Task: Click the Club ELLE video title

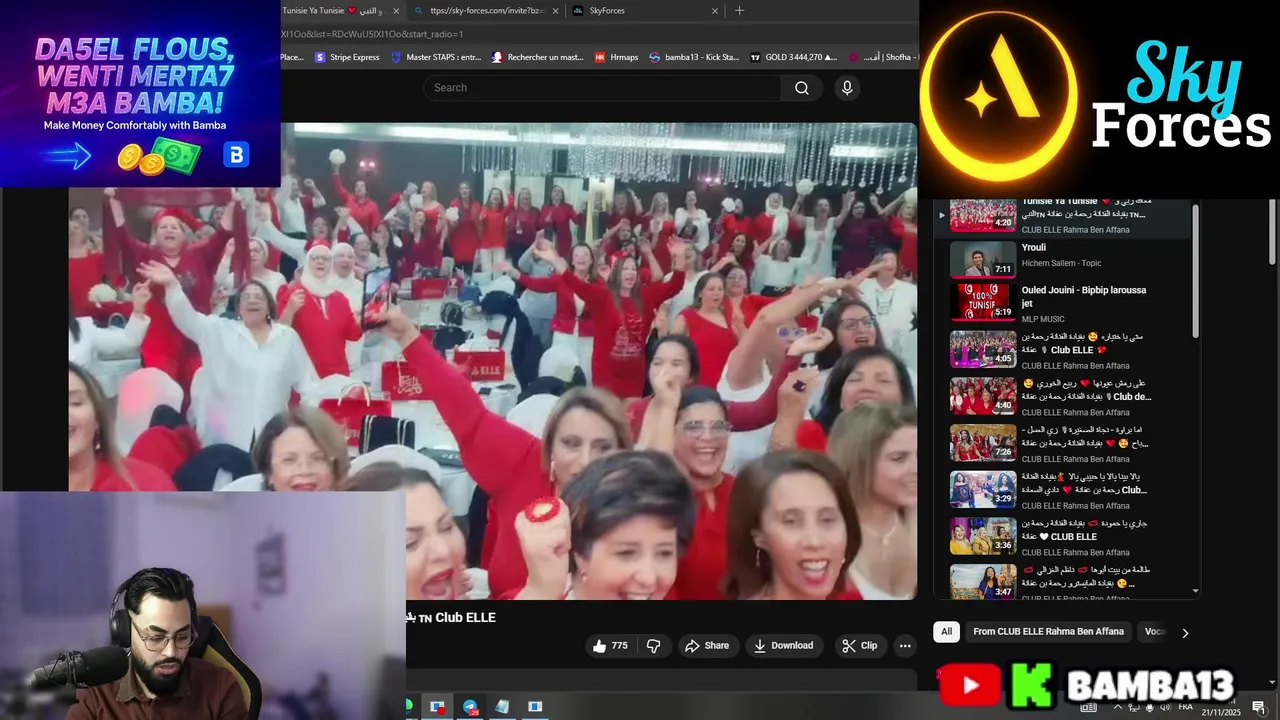Action: tap(452, 618)
